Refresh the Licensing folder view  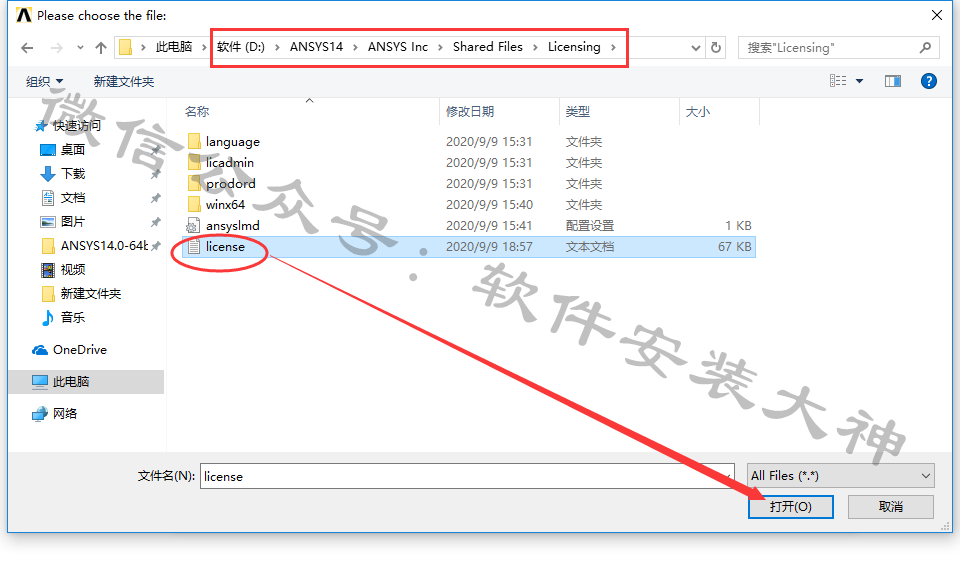(716, 48)
